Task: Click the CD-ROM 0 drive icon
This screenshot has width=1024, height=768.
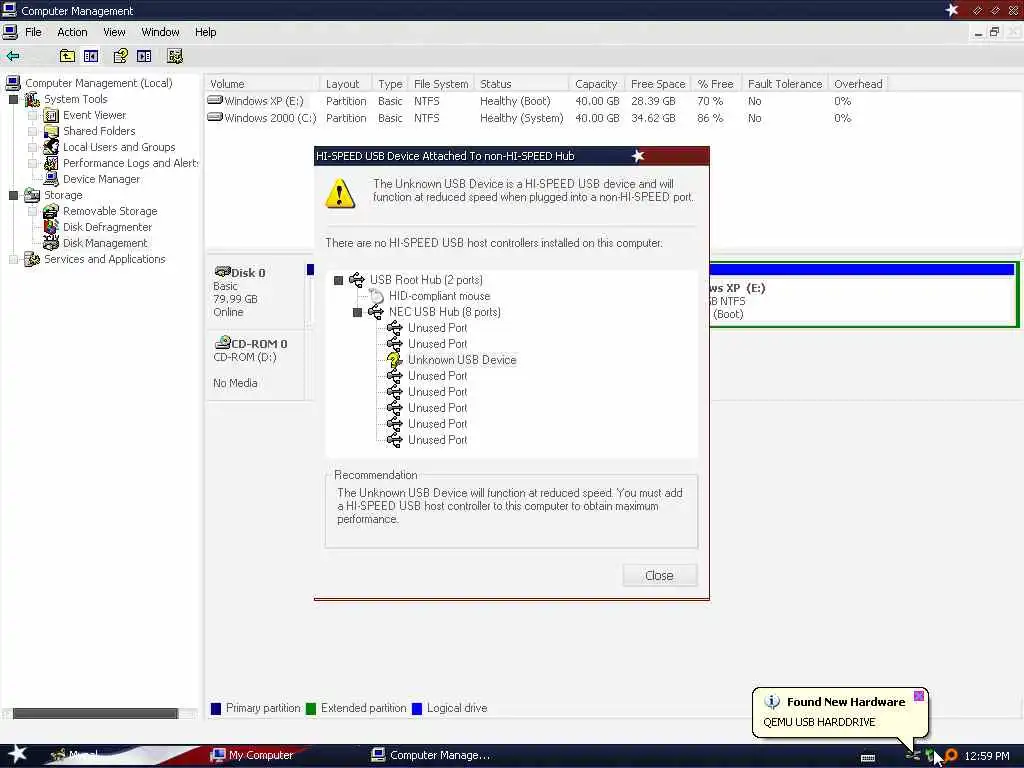Action: (x=223, y=342)
